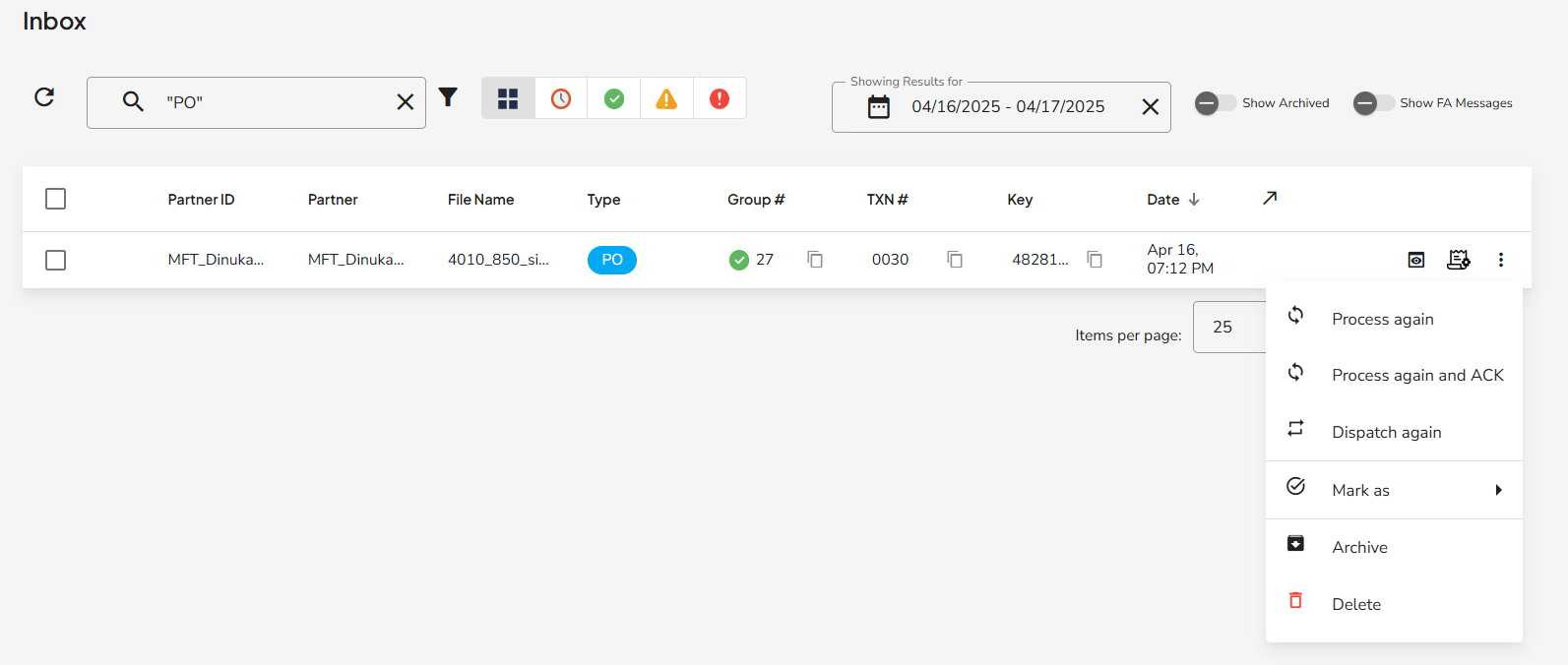The width and height of the screenshot is (1568, 665).
Task: Click the Inbox page heading
Action: [x=54, y=22]
